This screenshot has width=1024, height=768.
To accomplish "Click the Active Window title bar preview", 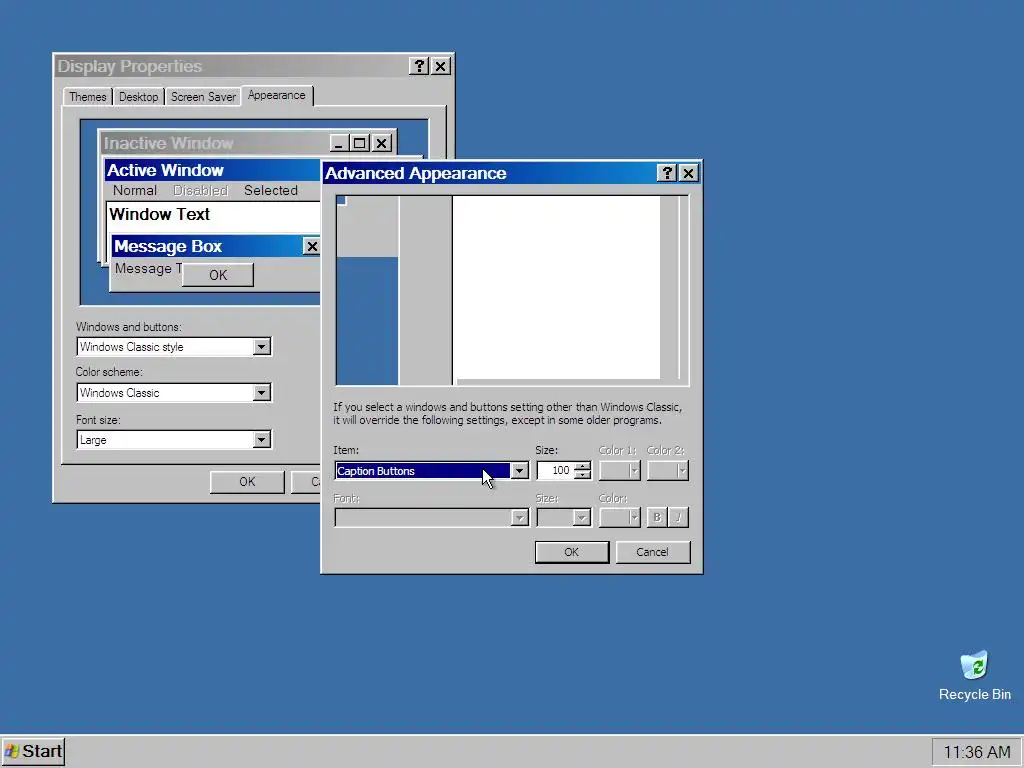I will [x=213, y=170].
